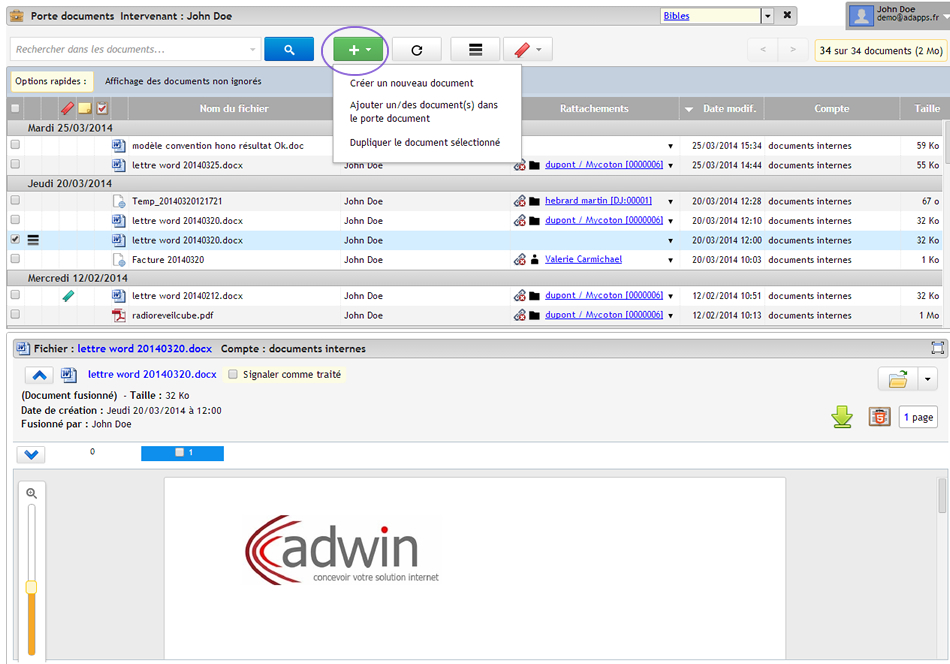Viewport: 950px width, 664px height.
Task: Click the blue page 1 selector bar
Action: coord(182,453)
